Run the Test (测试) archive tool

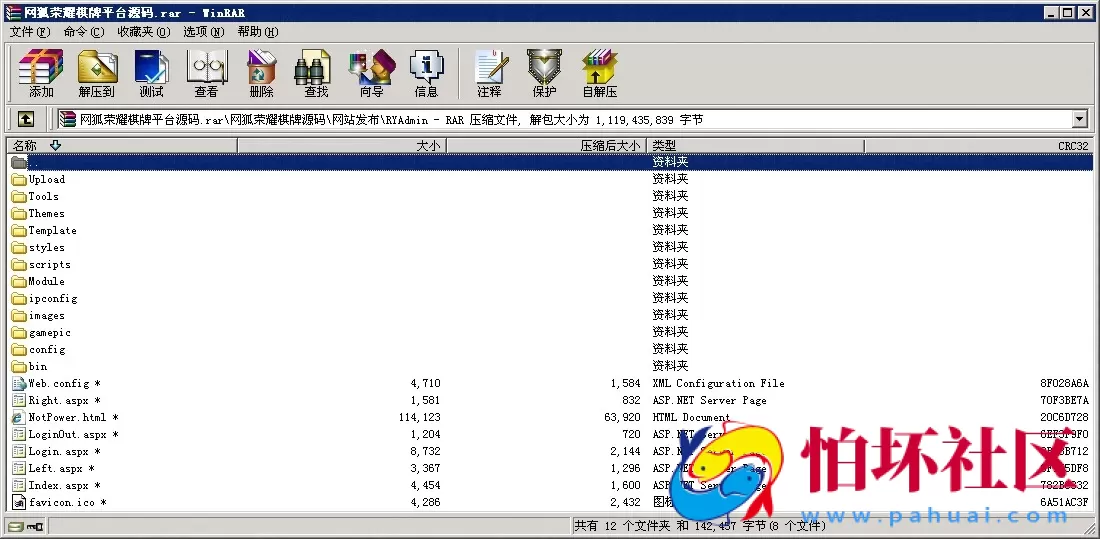click(x=151, y=73)
